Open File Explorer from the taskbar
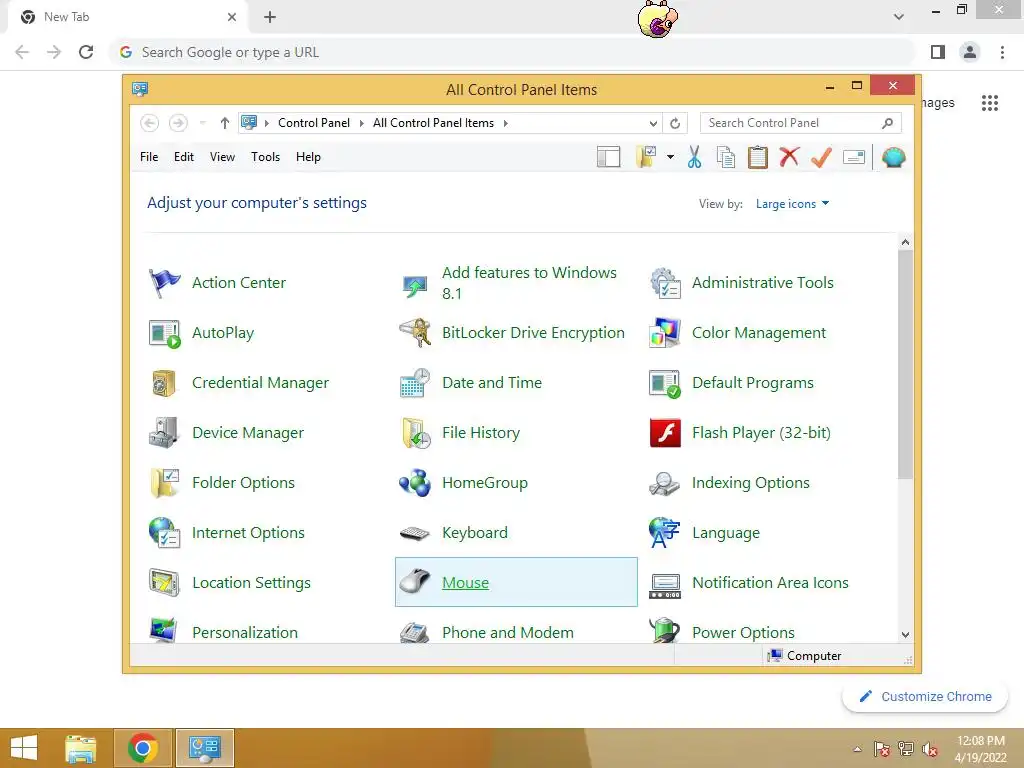This screenshot has height=768, width=1024. coord(81,748)
